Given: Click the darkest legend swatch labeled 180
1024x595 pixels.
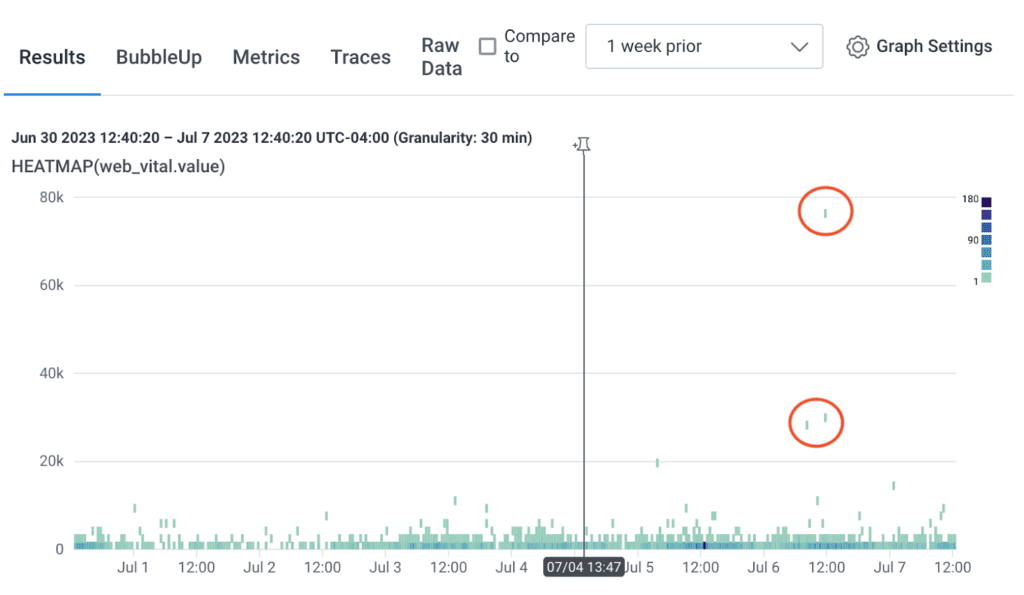Looking at the screenshot, I should pos(986,202).
